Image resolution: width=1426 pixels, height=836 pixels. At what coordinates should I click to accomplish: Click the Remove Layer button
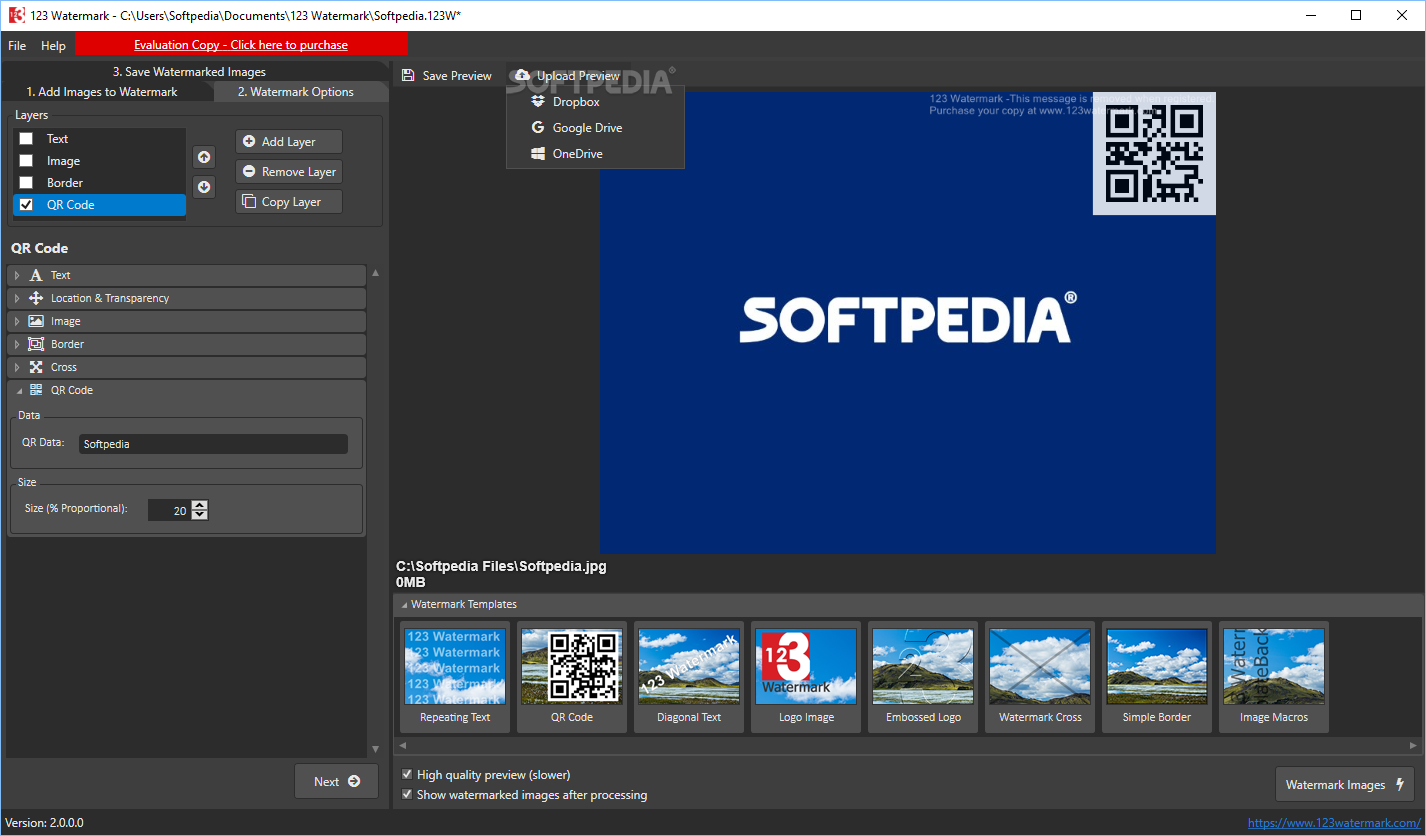[x=289, y=172]
